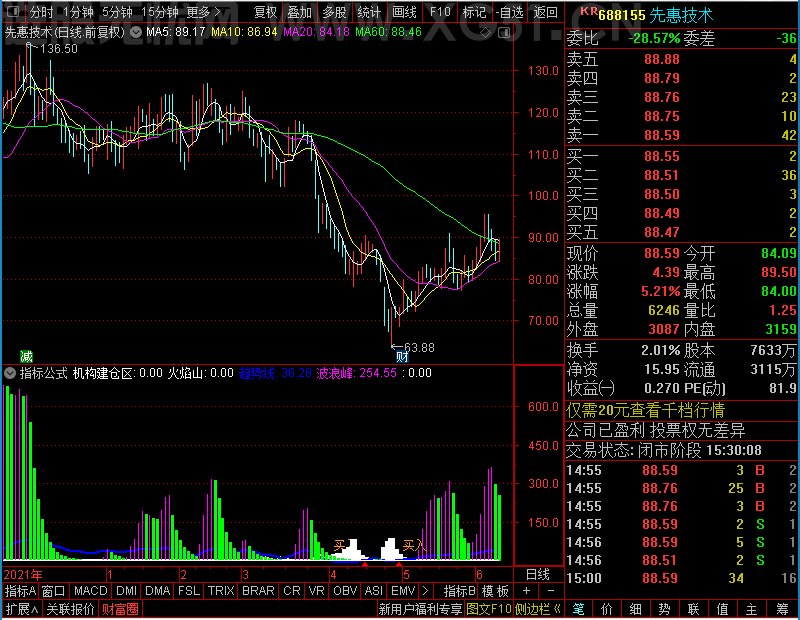This screenshot has width=800, height=620.
Task: Open the 值 value tab
Action: [722, 609]
